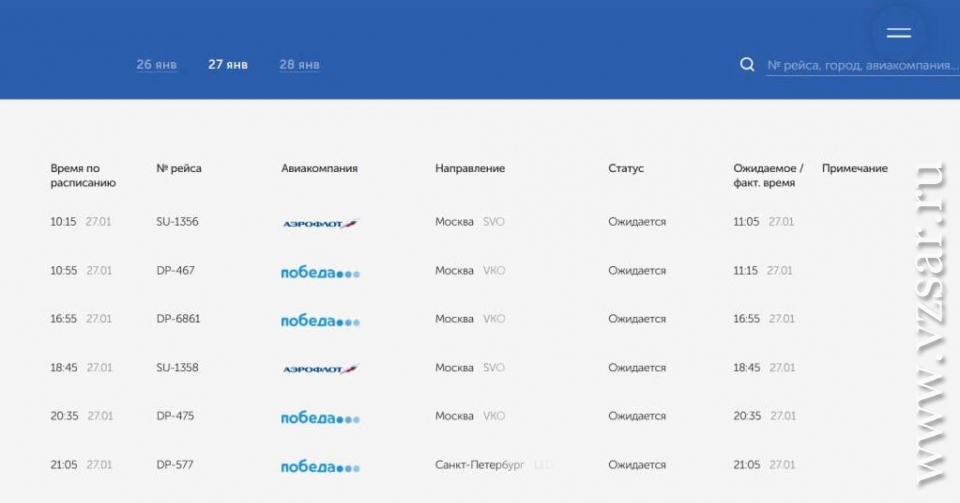Switch to the 26 янв date tab

(x=157, y=65)
